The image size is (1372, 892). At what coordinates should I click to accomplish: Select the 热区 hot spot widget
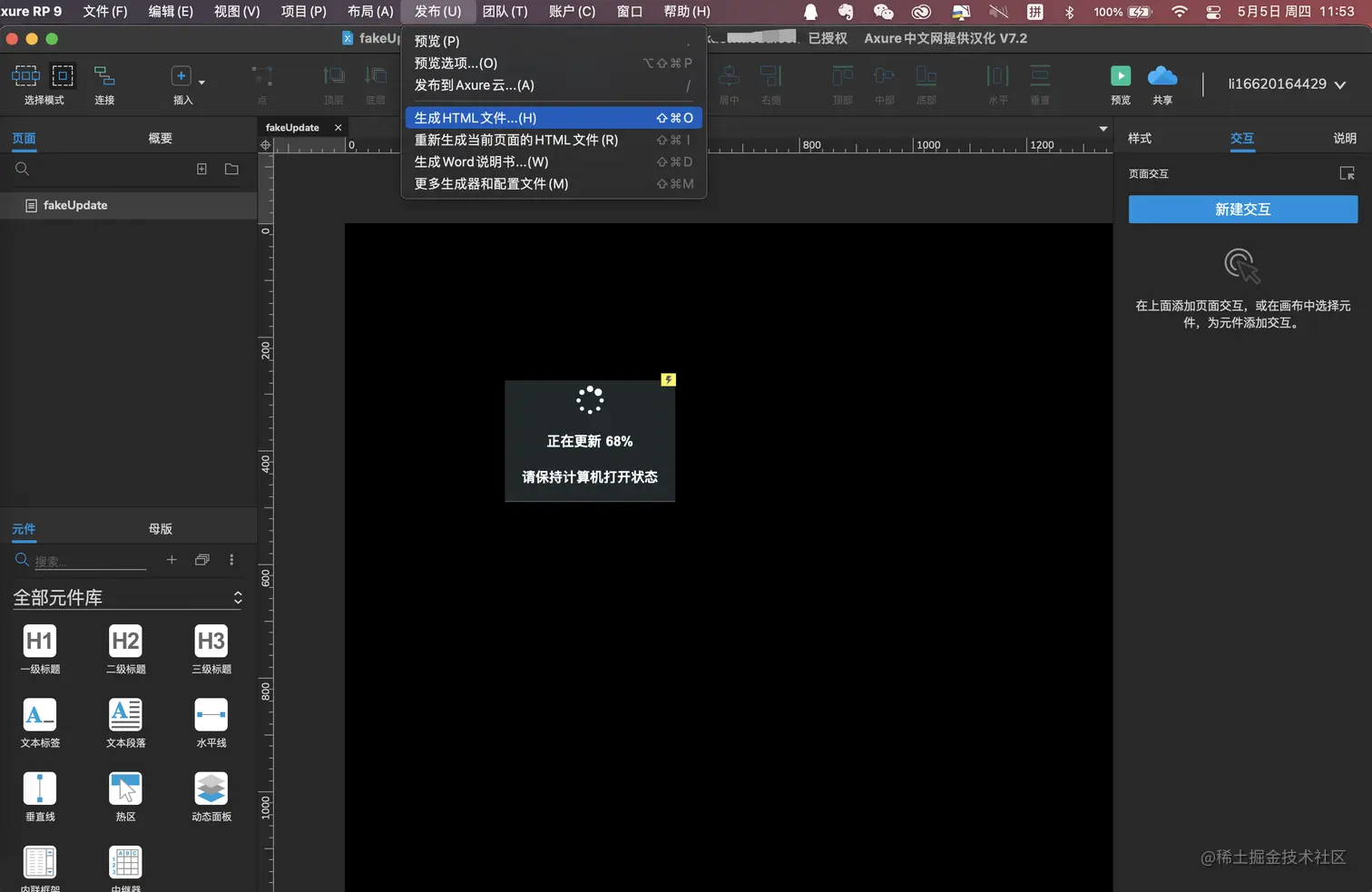tap(126, 796)
